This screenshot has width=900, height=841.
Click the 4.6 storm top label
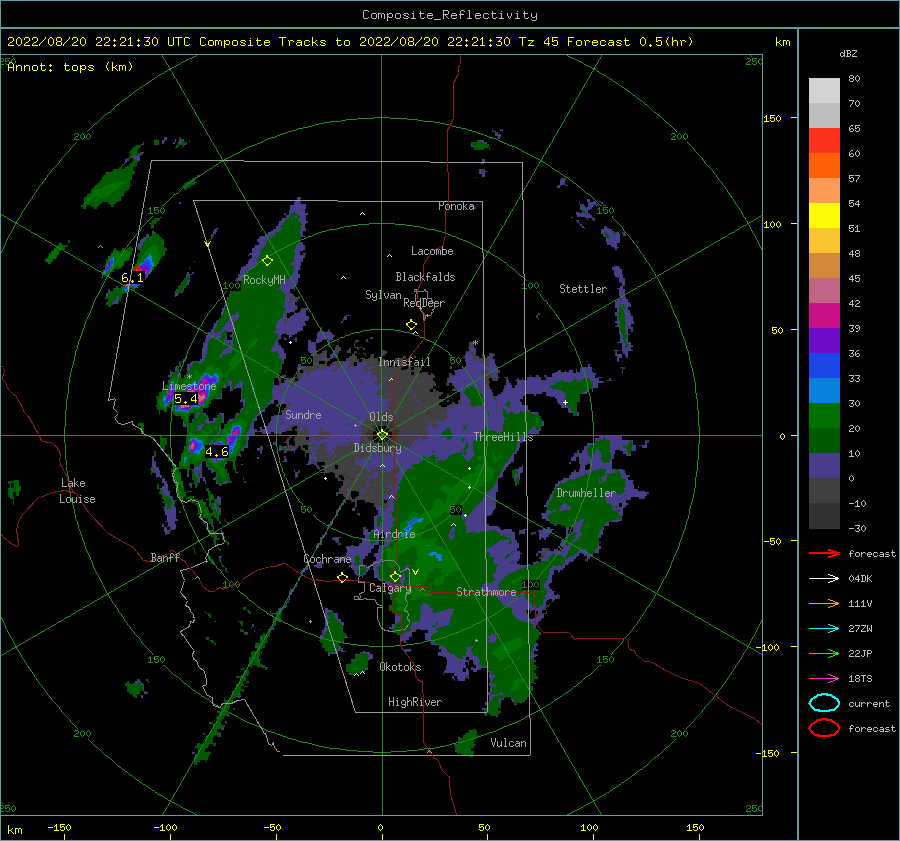click(x=217, y=452)
